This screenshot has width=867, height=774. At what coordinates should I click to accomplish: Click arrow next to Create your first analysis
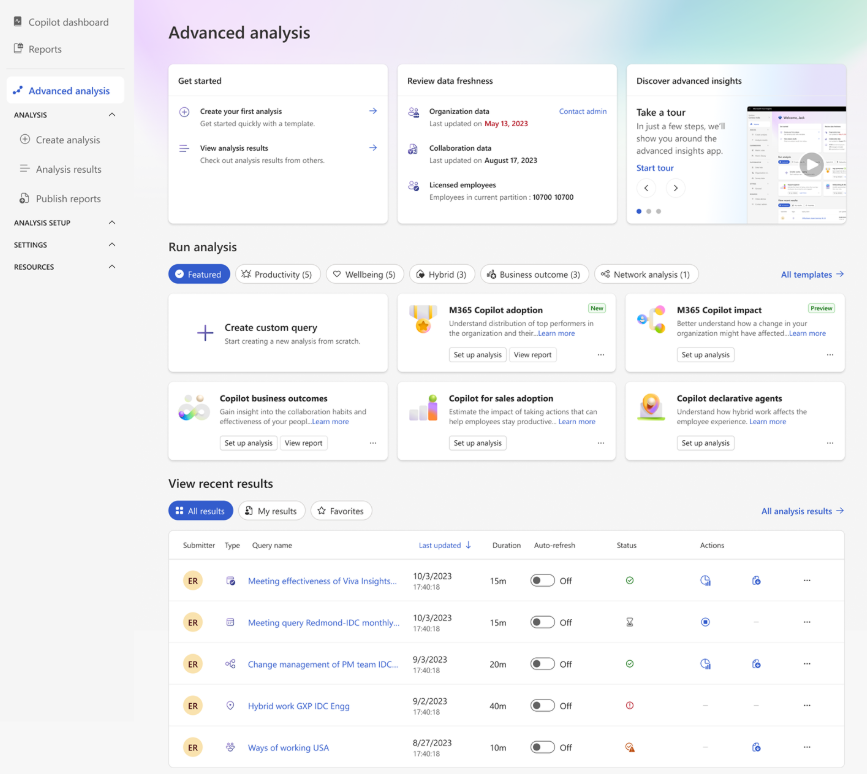373,111
